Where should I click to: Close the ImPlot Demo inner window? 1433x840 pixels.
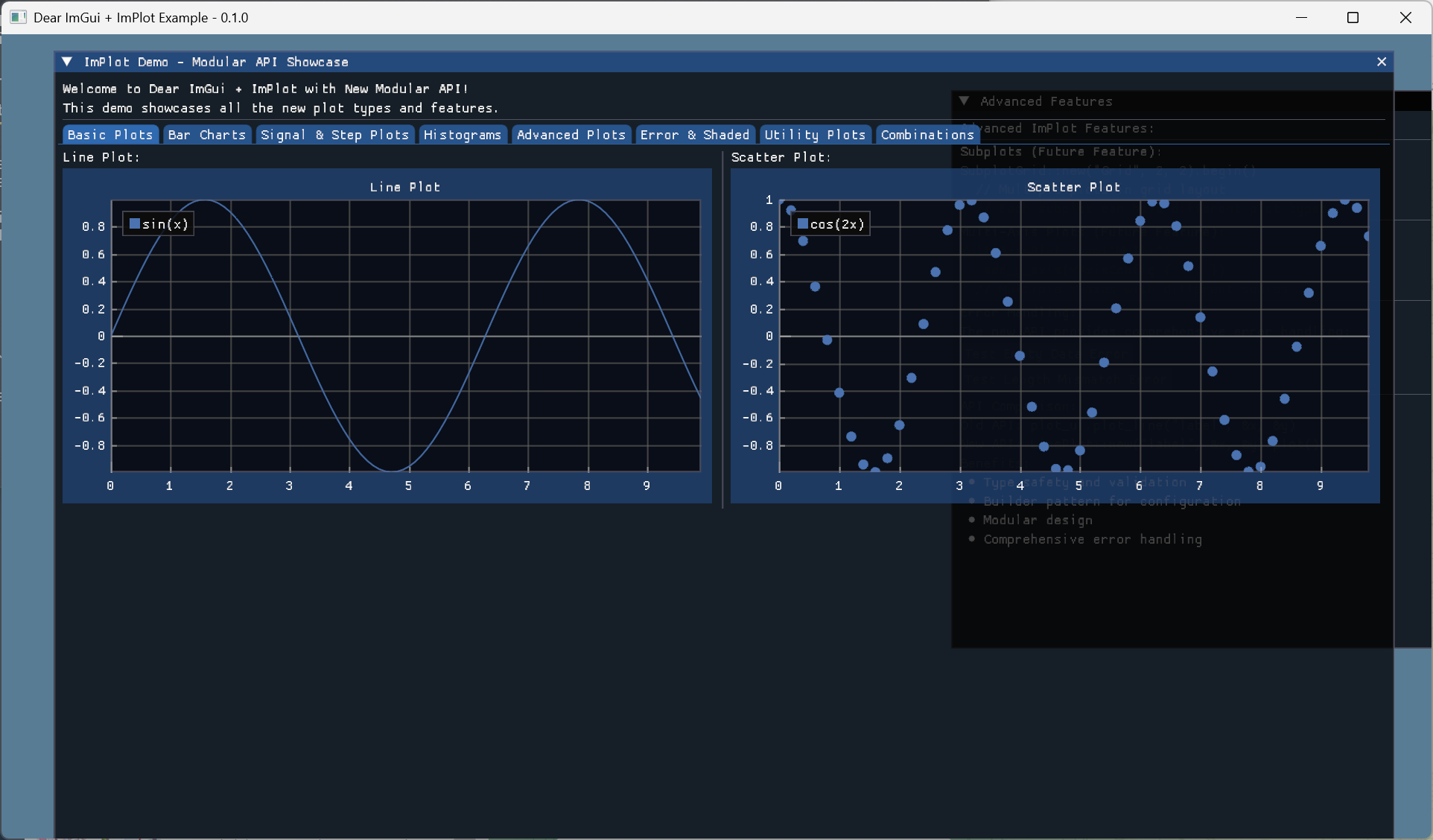[1381, 62]
